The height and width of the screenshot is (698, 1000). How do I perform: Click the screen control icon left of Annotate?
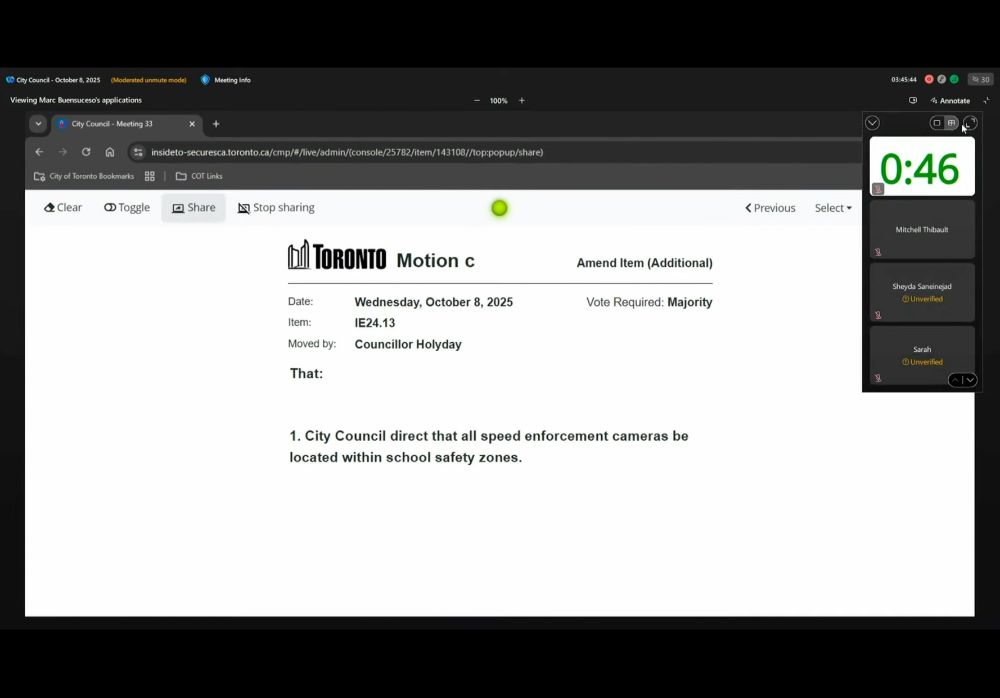click(x=913, y=100)
